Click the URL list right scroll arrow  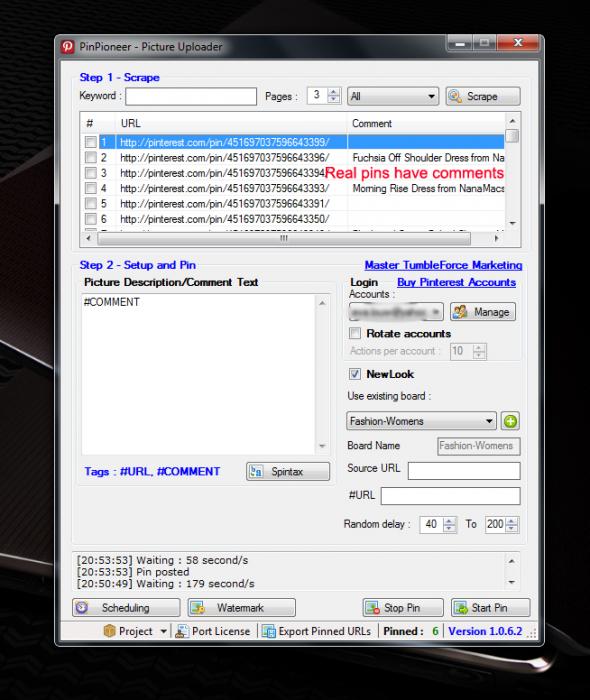(x=496, y=238)
